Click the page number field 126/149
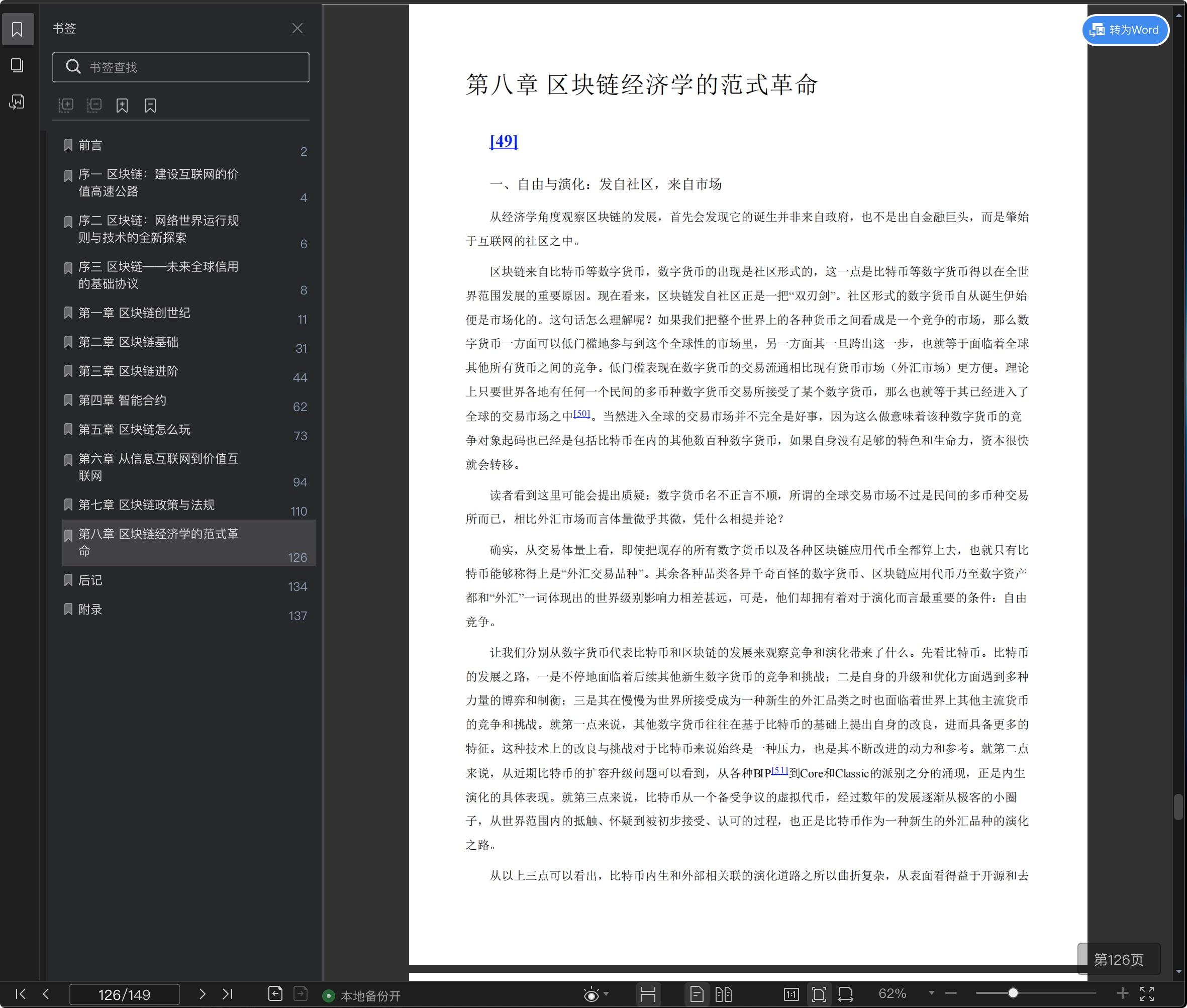Screen dimensions: 1187x1008 point(125,994)
